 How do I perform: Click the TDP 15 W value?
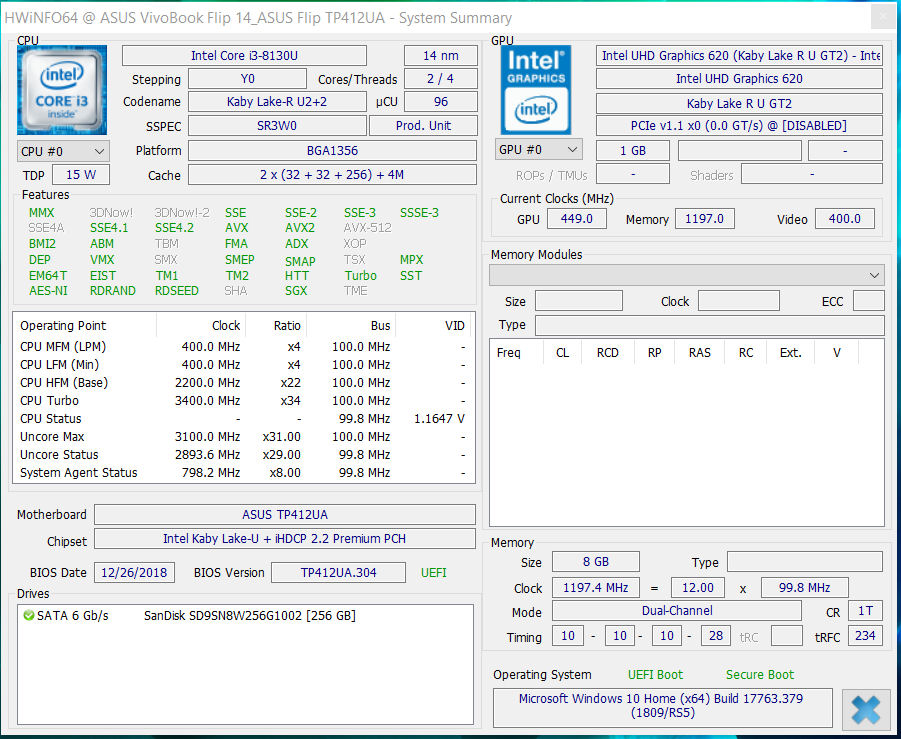[80, 175]
